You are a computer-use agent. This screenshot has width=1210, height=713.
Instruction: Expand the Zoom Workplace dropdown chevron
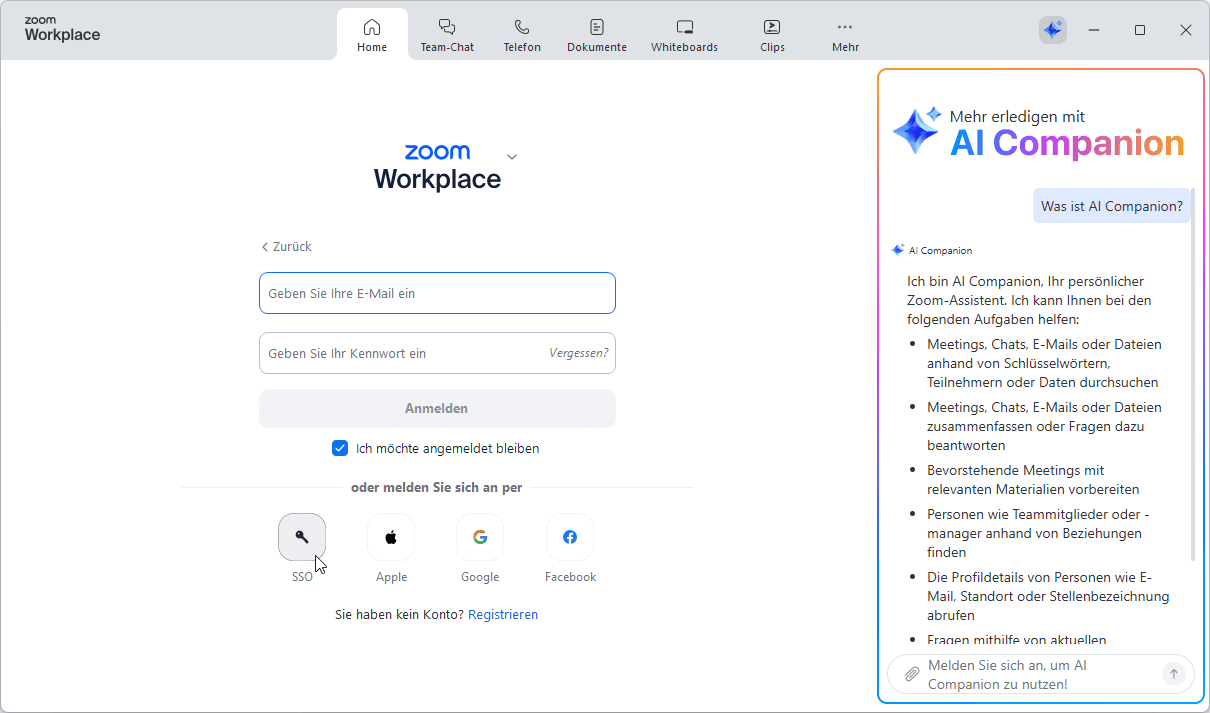pos(512,157)
